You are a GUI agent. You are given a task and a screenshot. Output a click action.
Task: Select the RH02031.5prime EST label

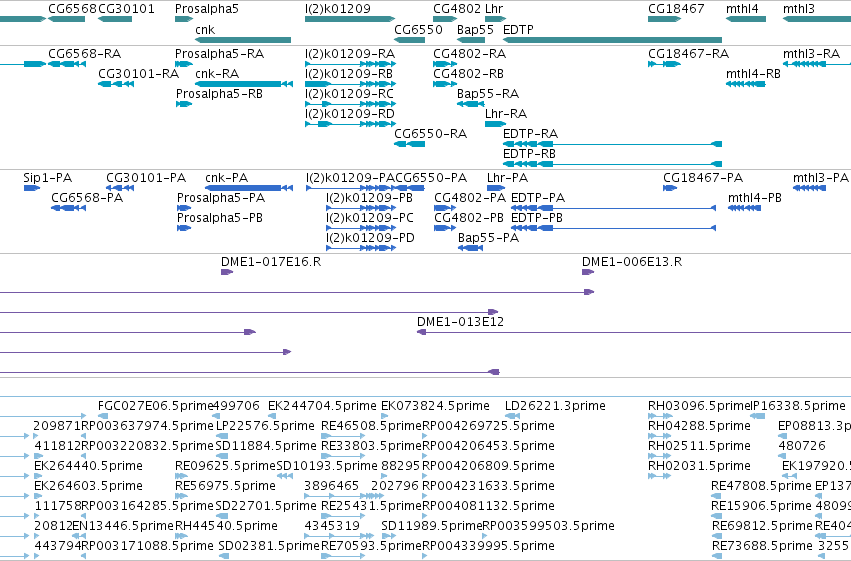tap(699, 466)
